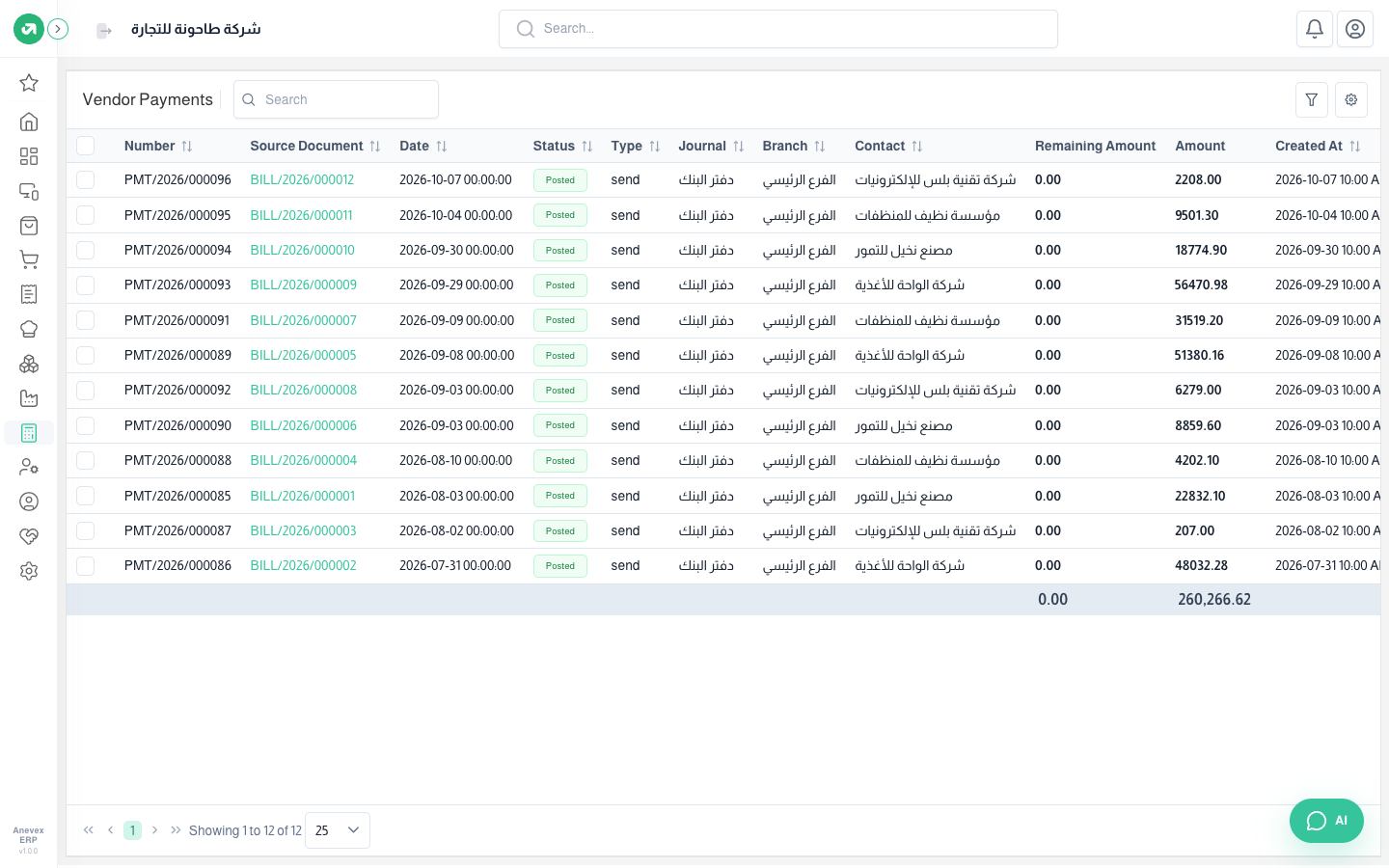Viewport: 1389px width, 868px height.
Task: Click the Posted badge for PMT/2026/000087
Action: [560, 530]
